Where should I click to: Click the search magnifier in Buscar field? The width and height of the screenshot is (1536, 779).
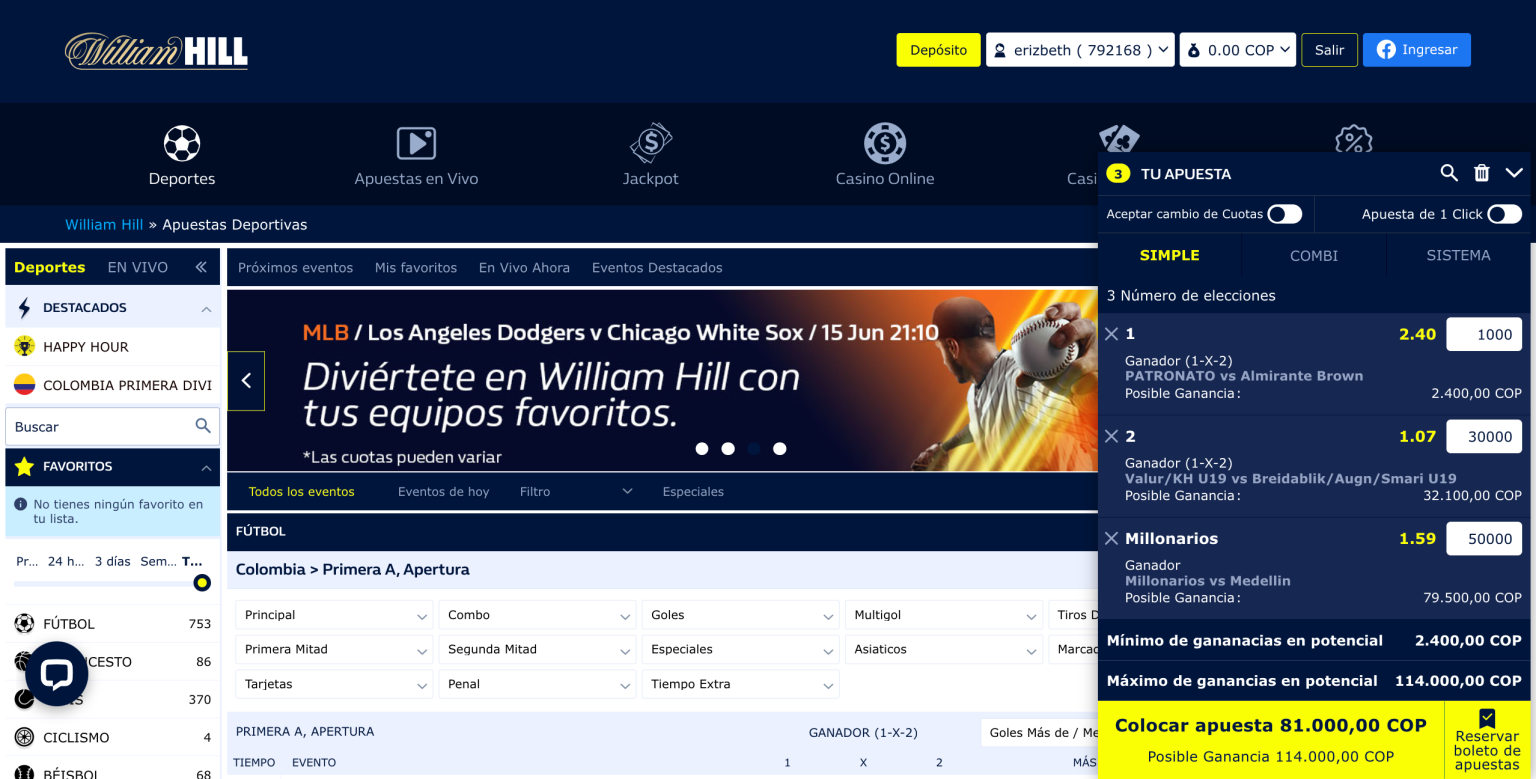pos(203,426)
